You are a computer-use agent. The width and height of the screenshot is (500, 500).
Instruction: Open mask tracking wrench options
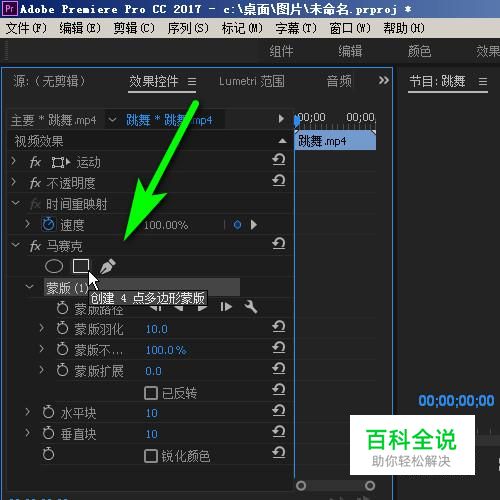click(x=251, y=307)
